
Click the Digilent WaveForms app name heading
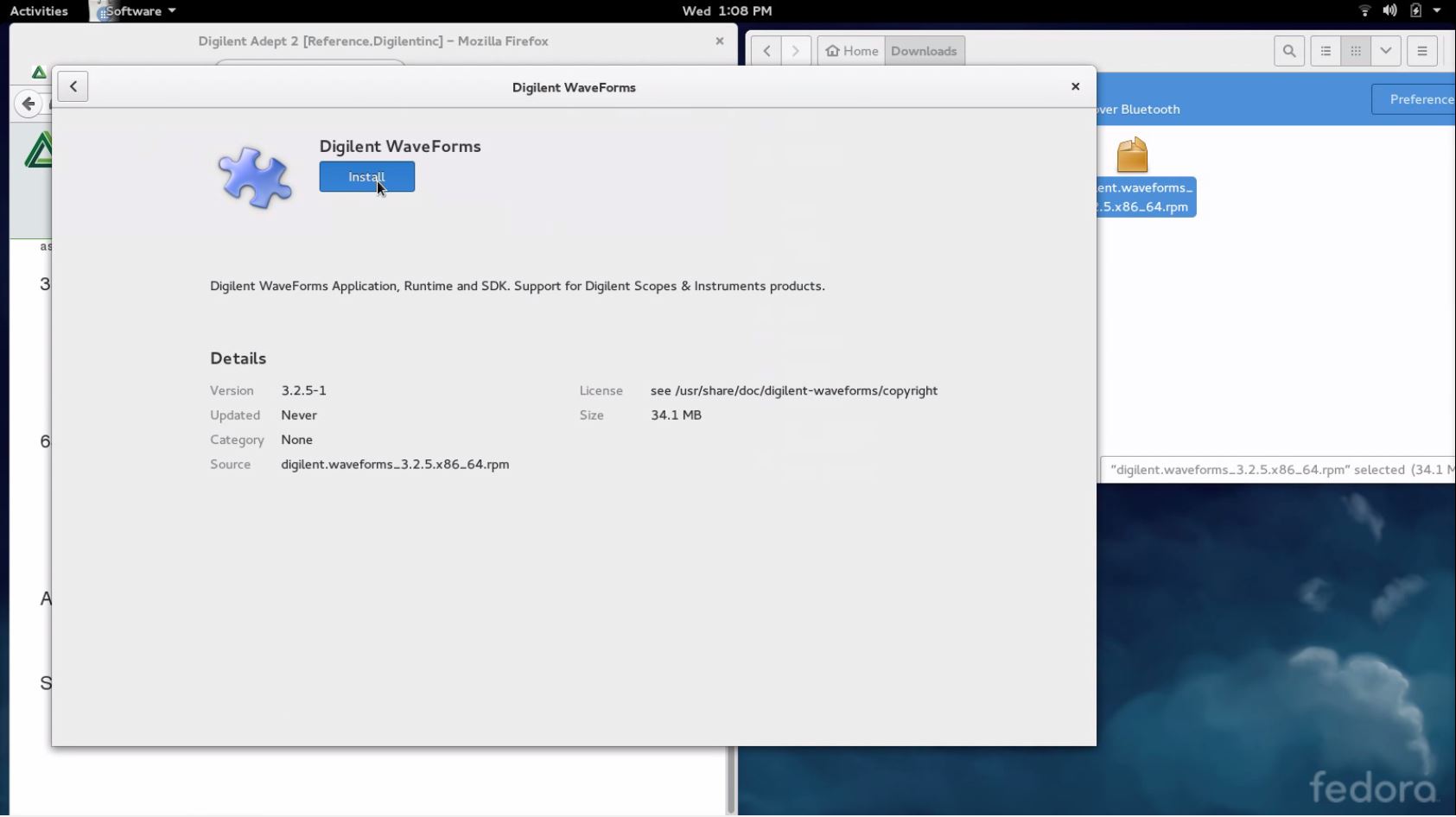tap(400, 146)
